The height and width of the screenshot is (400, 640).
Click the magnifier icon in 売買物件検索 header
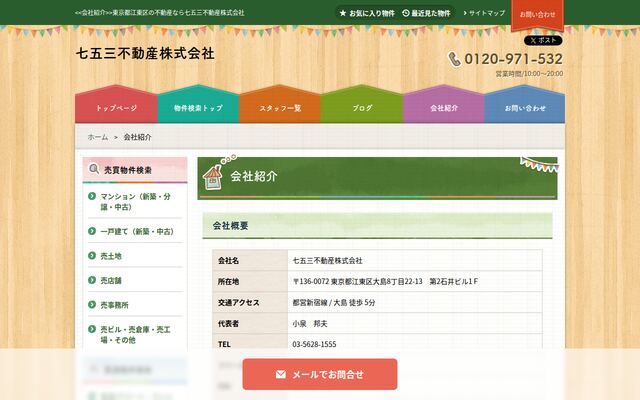click(x=94, y=169)
